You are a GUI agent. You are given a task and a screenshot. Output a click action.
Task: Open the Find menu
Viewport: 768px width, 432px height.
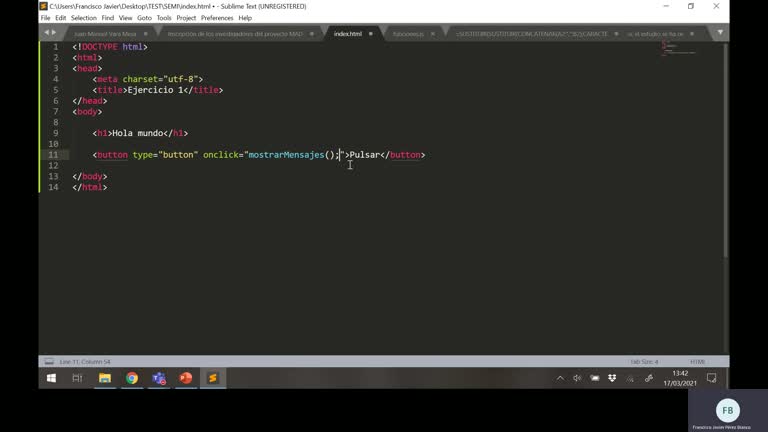click(108, 18)
